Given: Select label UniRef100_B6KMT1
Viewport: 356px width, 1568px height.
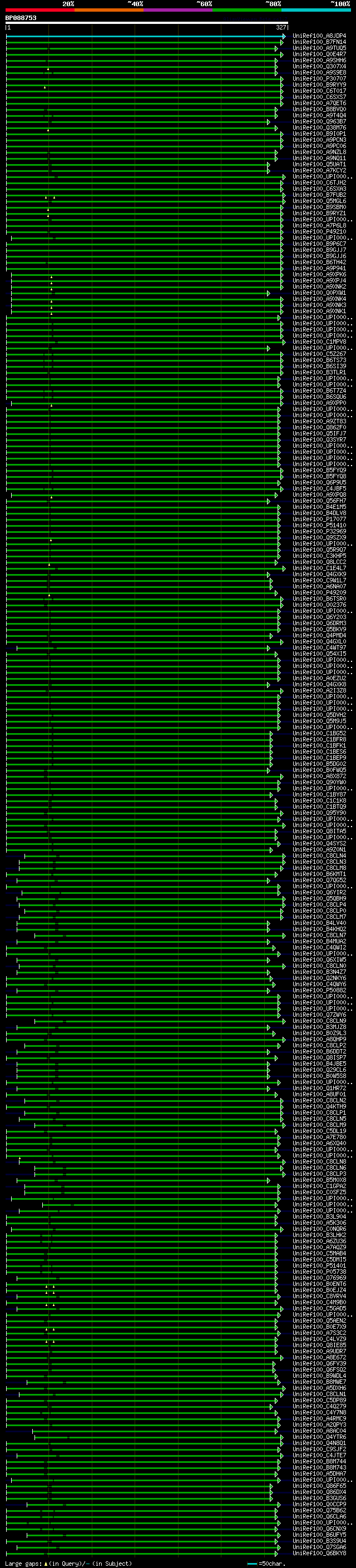Looking at the screenshot, I should click(x=319, y=874).
